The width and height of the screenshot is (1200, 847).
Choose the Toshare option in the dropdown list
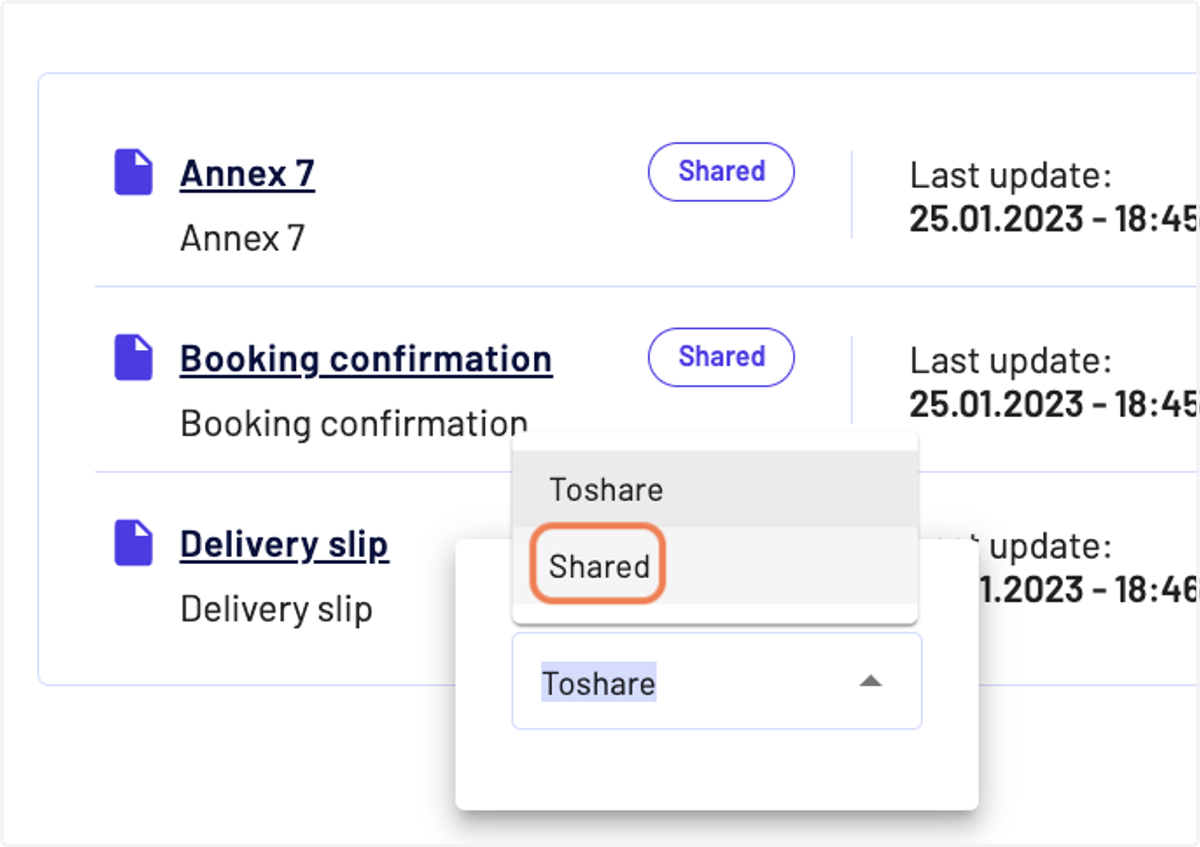(715, 489)
